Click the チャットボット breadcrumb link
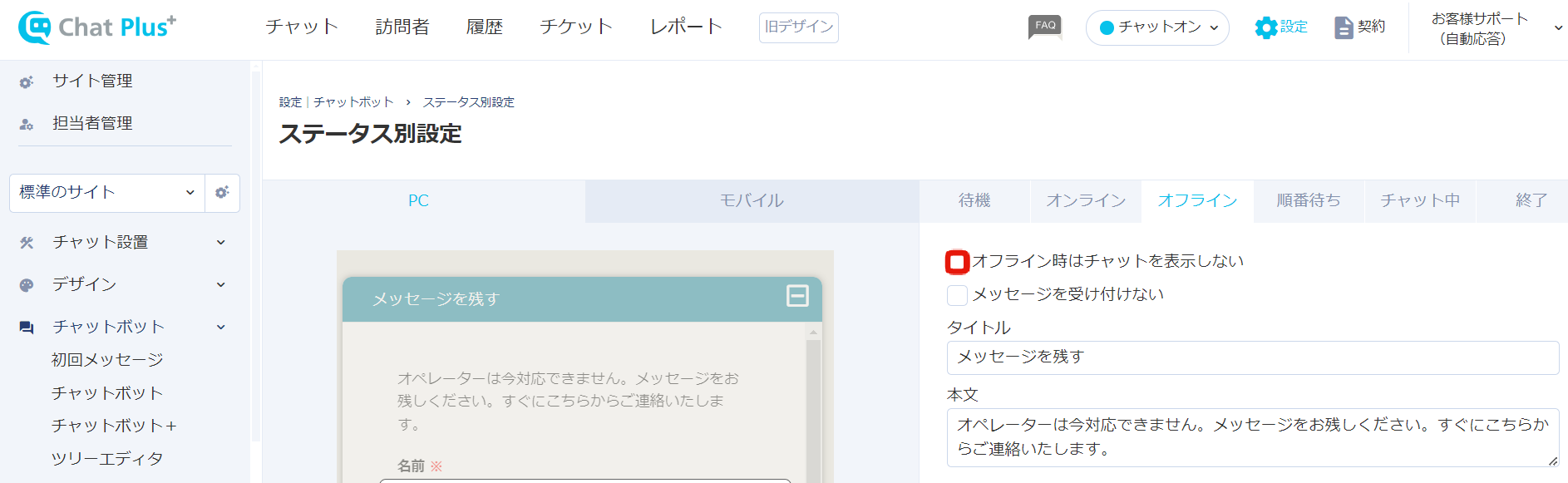Image resolution: width=1568 pixels, height=483 pixels. (353, 102)
